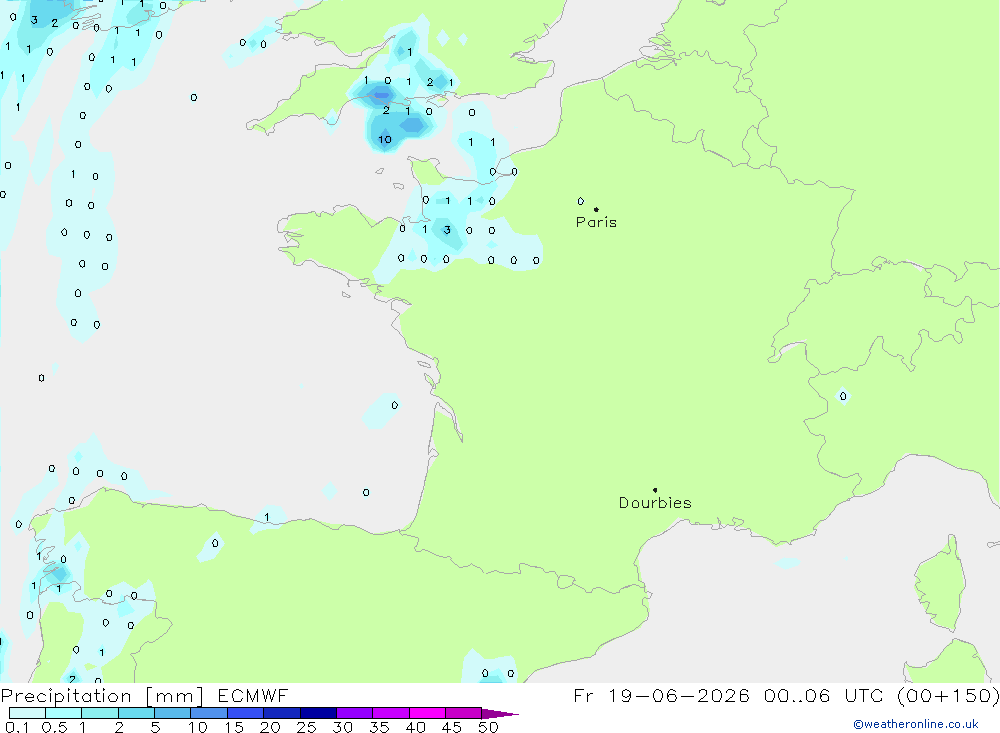Viewport: 1000px width, 733px height.
Task: Click the legend arrow tip above 50 mm
Action: click(x=500, y=714)
